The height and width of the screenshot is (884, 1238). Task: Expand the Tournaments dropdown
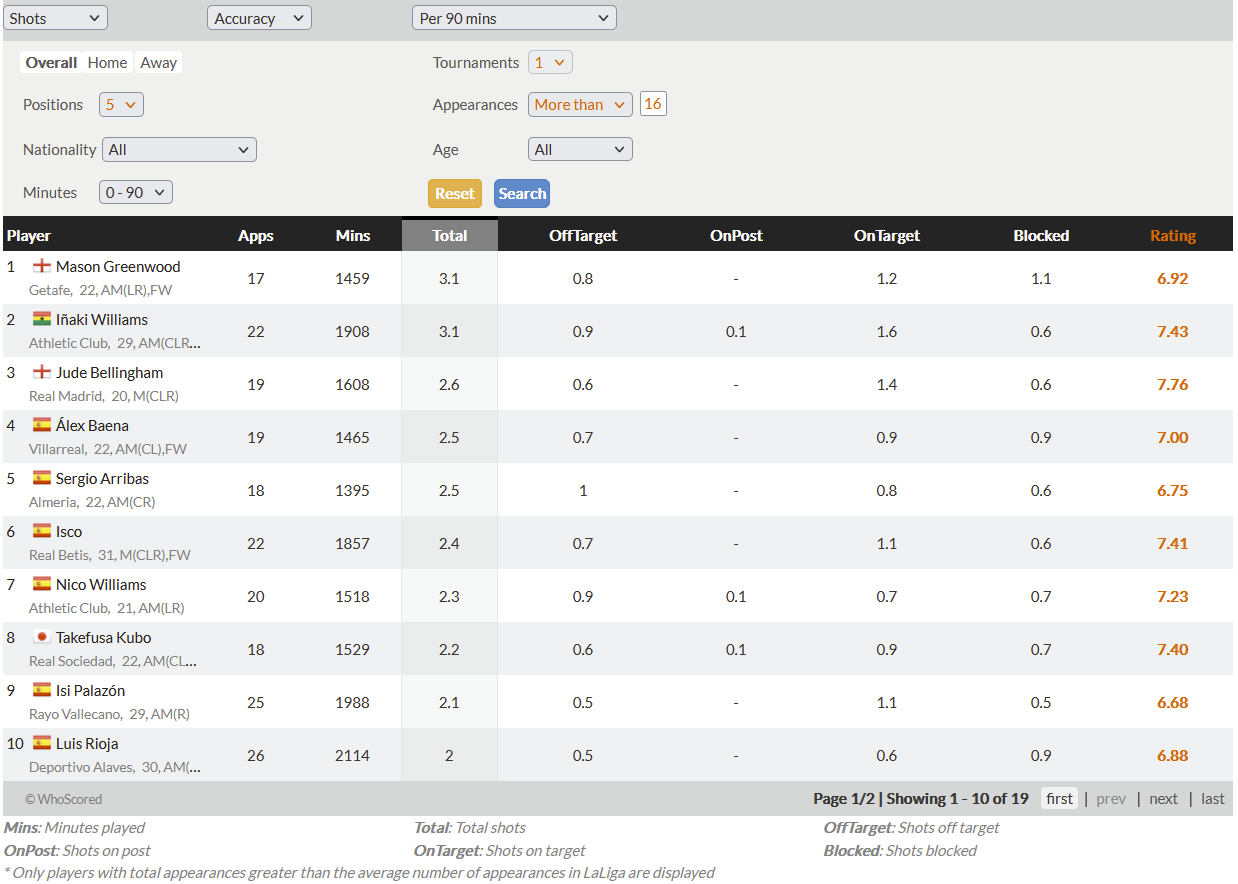550,62
